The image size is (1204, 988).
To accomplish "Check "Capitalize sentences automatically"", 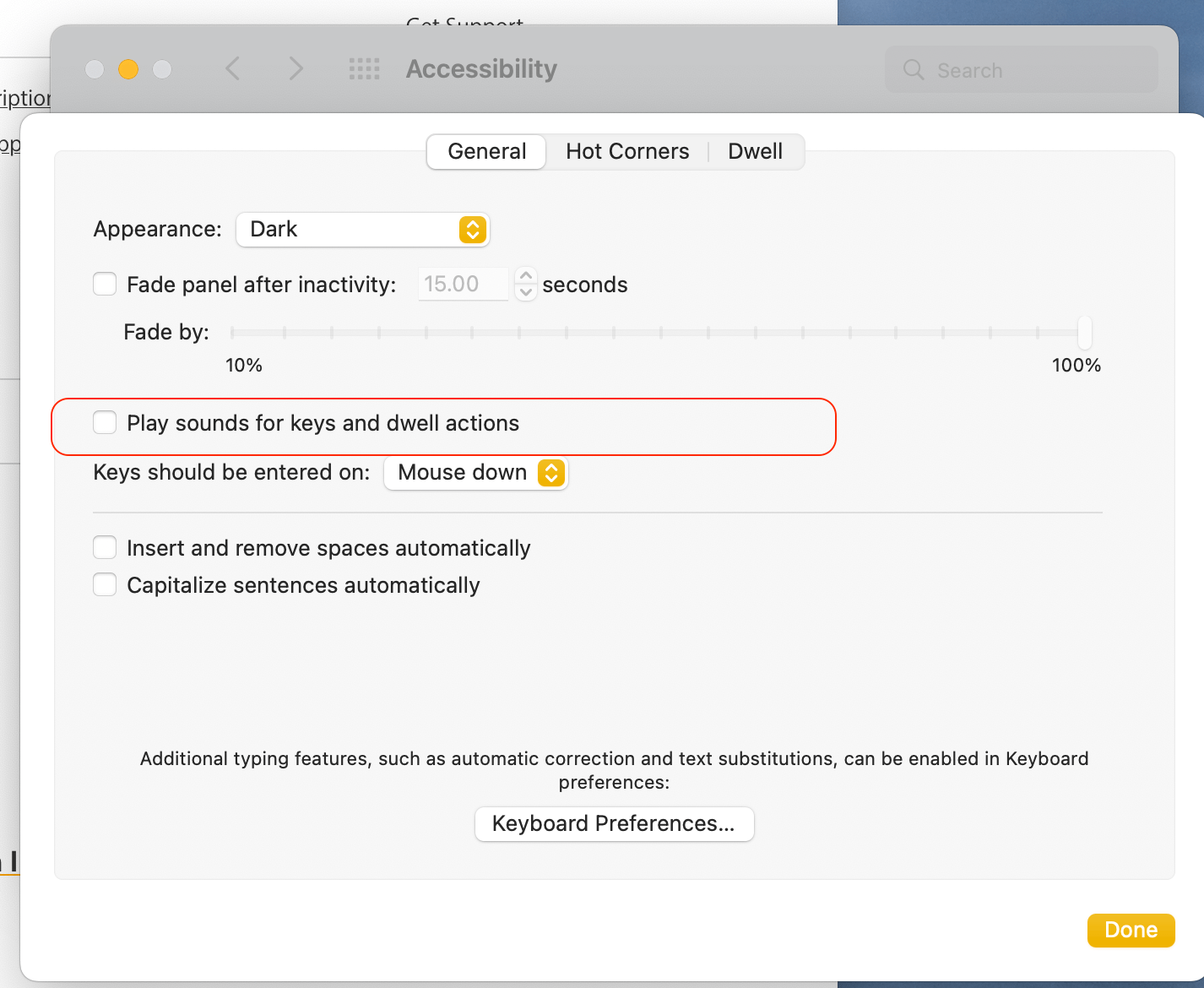I will (104, 584).
